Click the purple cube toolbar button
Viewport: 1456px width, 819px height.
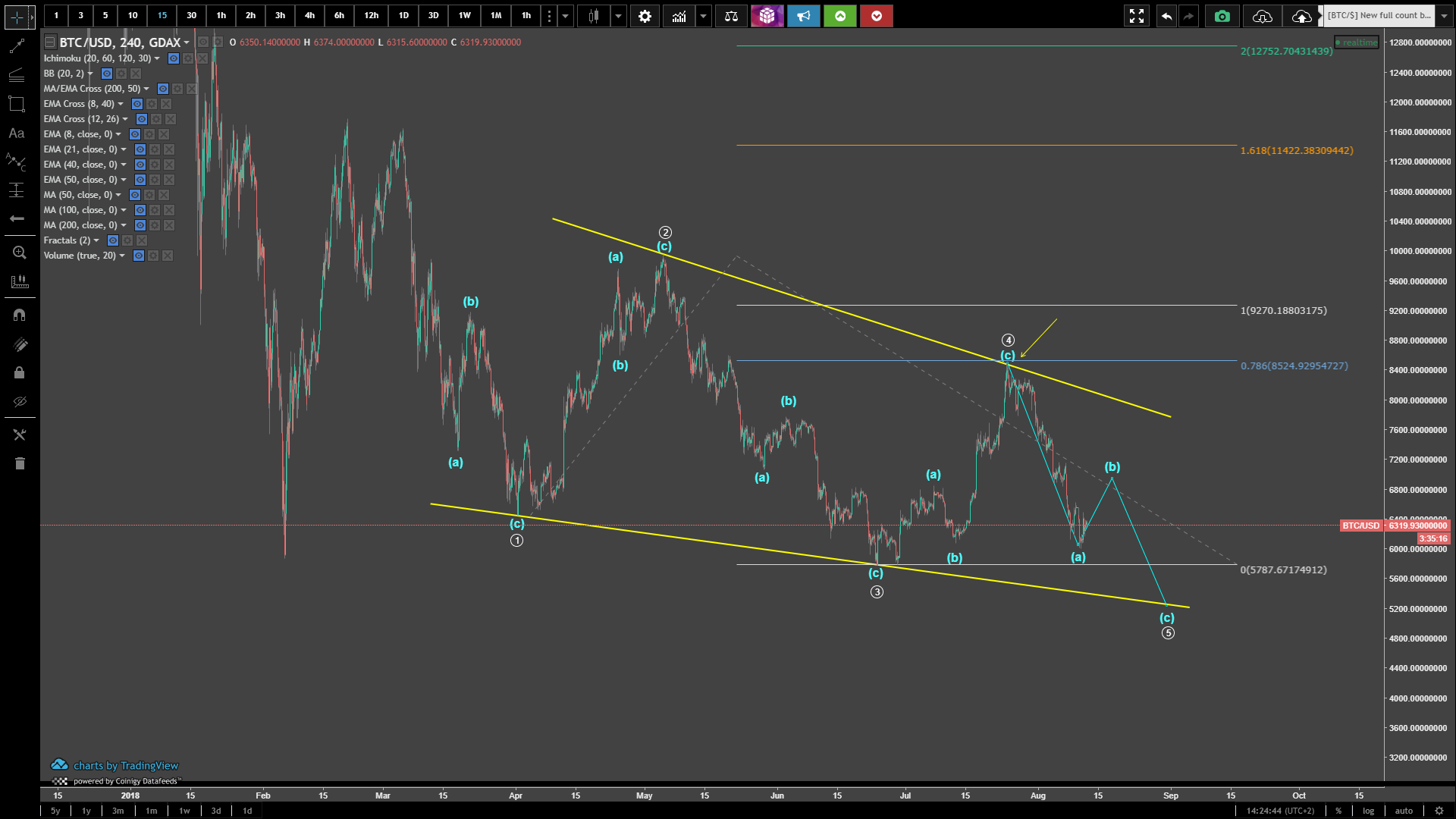(767, 16)
